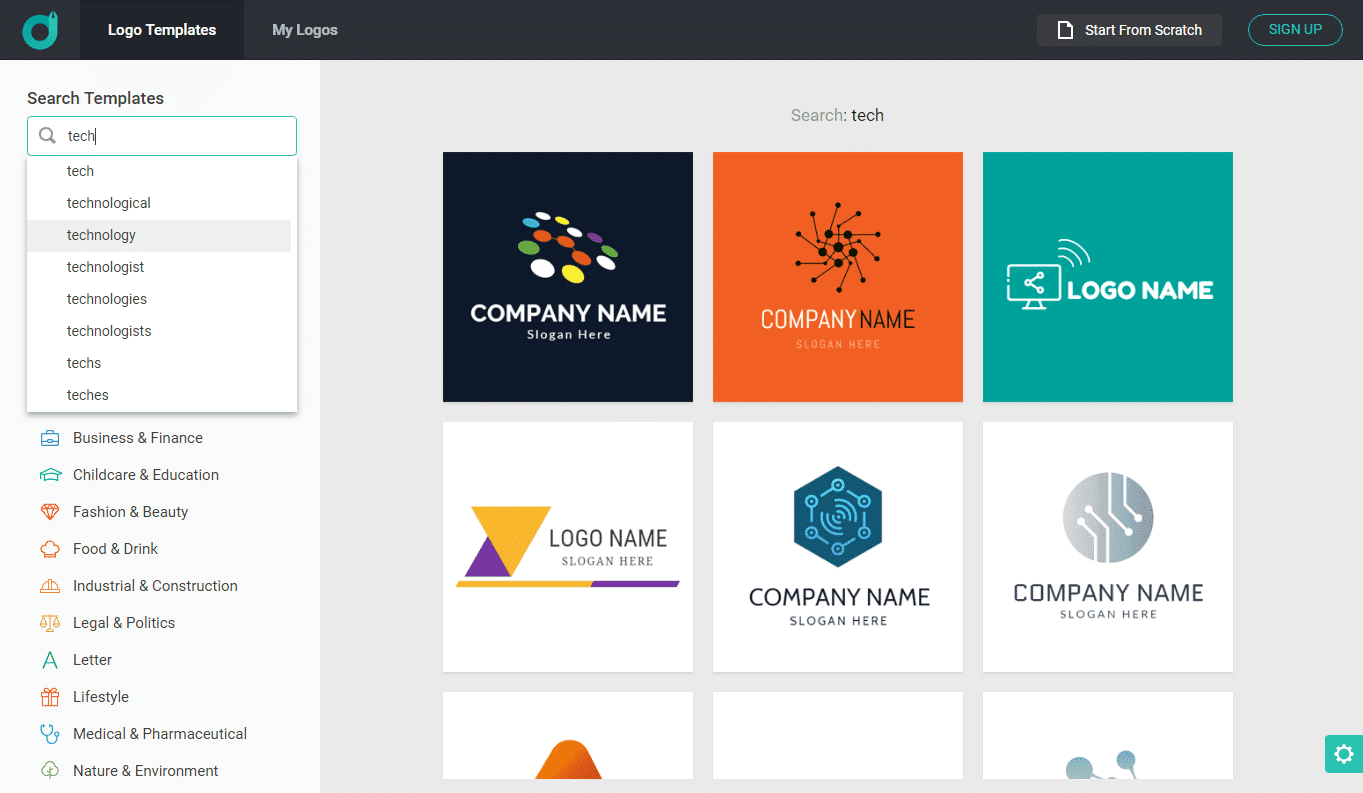1363x793 pixels.
Task: Select the 'tech' suggestion
Action: point(159,171)
